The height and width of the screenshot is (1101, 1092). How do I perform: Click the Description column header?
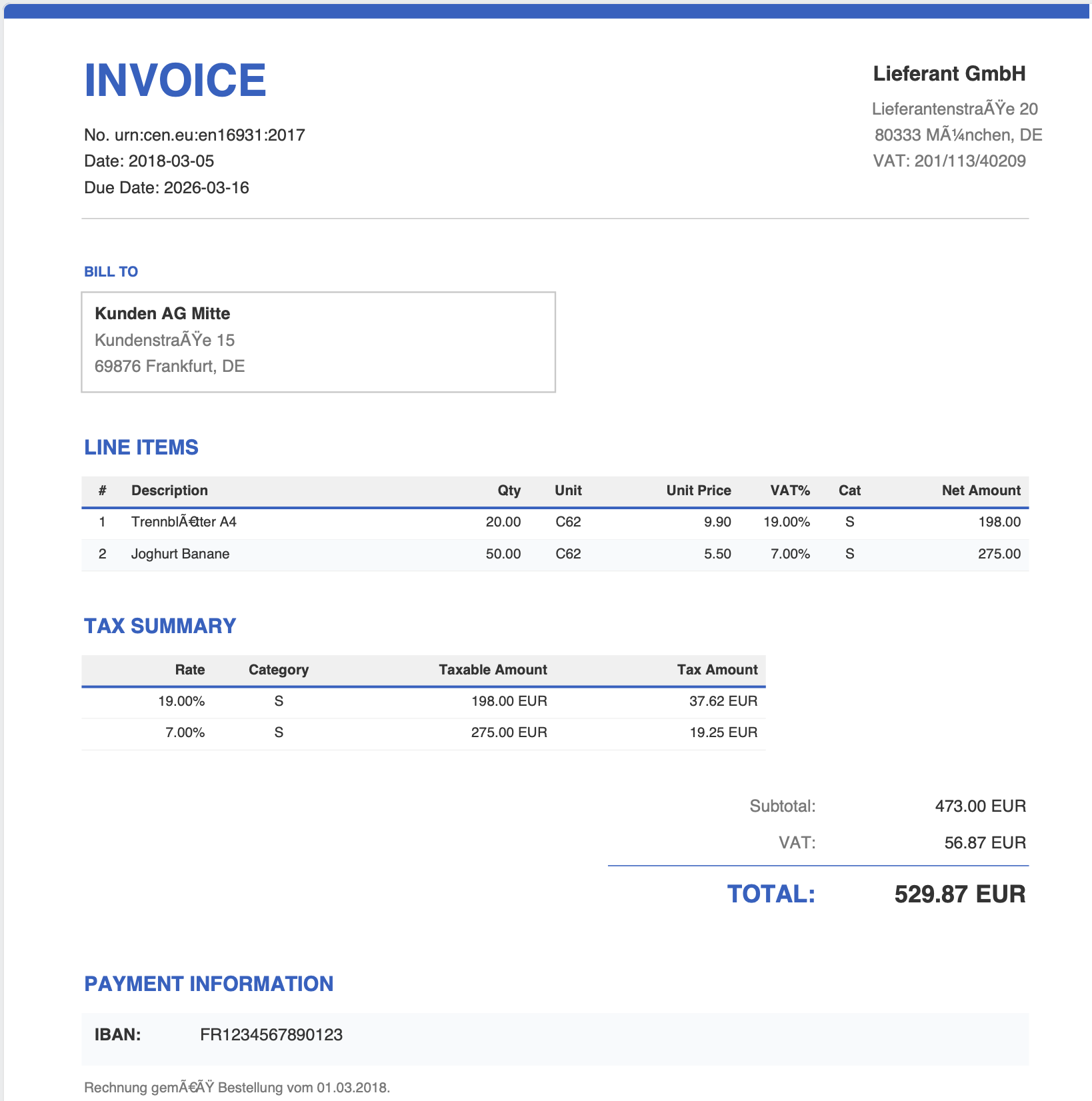click(169, 491)
